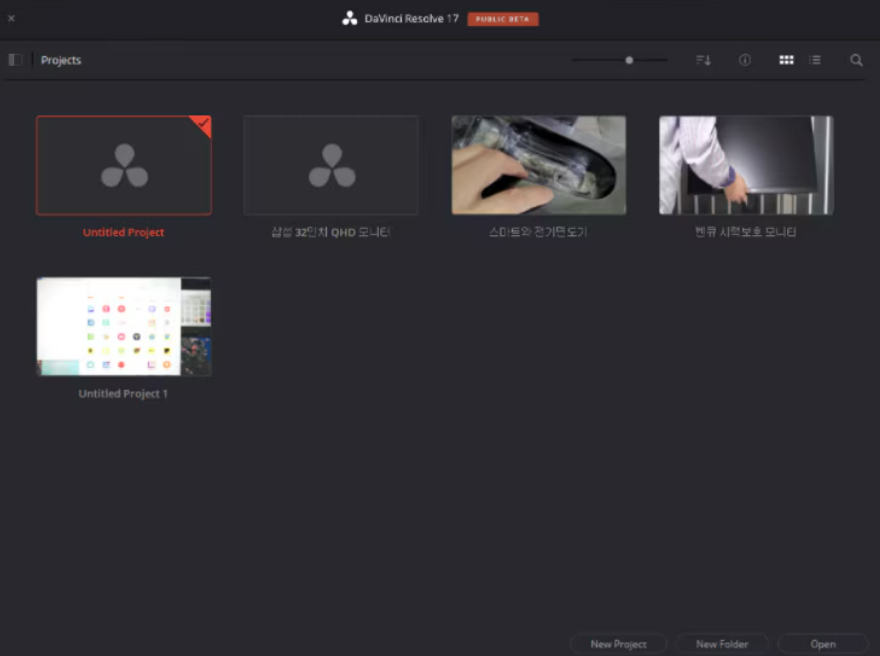Click the New Folder button
The image size is (880, 656).
pyautogui.click(x=722, y=644)
